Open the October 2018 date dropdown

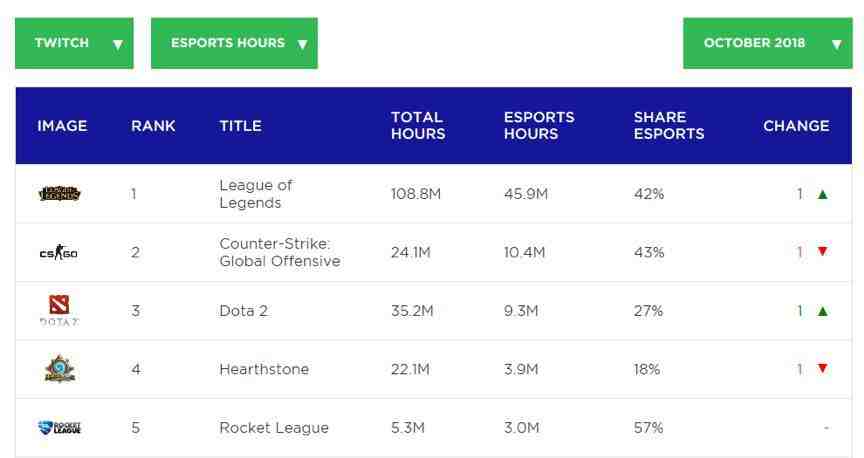click(x=768, y=43)
